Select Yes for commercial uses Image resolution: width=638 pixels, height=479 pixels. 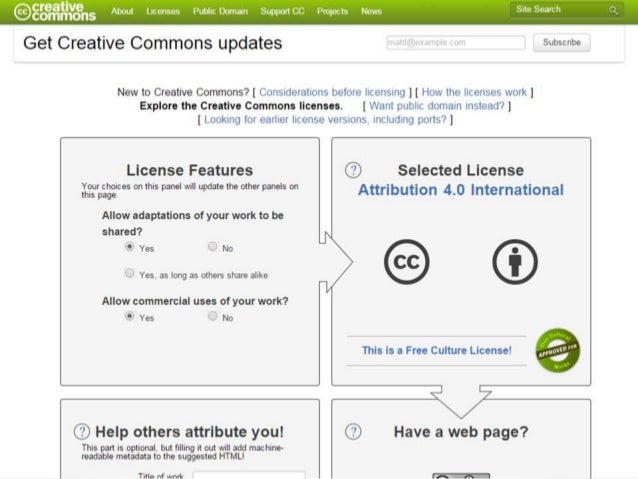pyautogui.click(x=129, y=316)
